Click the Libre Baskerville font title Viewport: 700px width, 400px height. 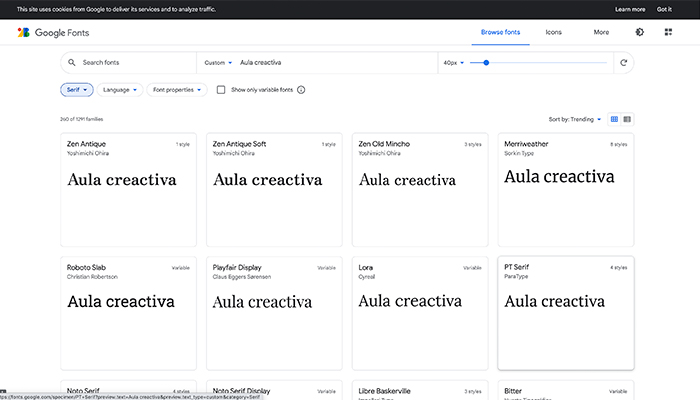point(384,391)
